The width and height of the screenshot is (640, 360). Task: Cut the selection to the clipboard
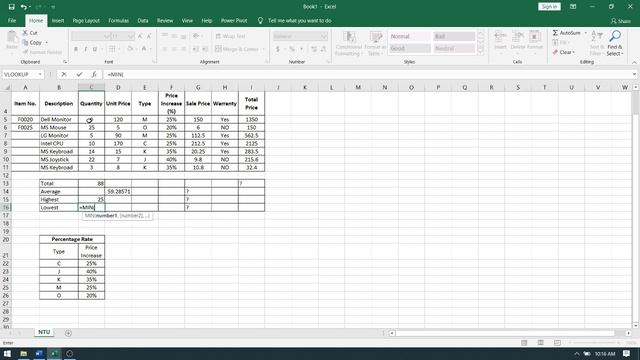click(x=30, y=33)
